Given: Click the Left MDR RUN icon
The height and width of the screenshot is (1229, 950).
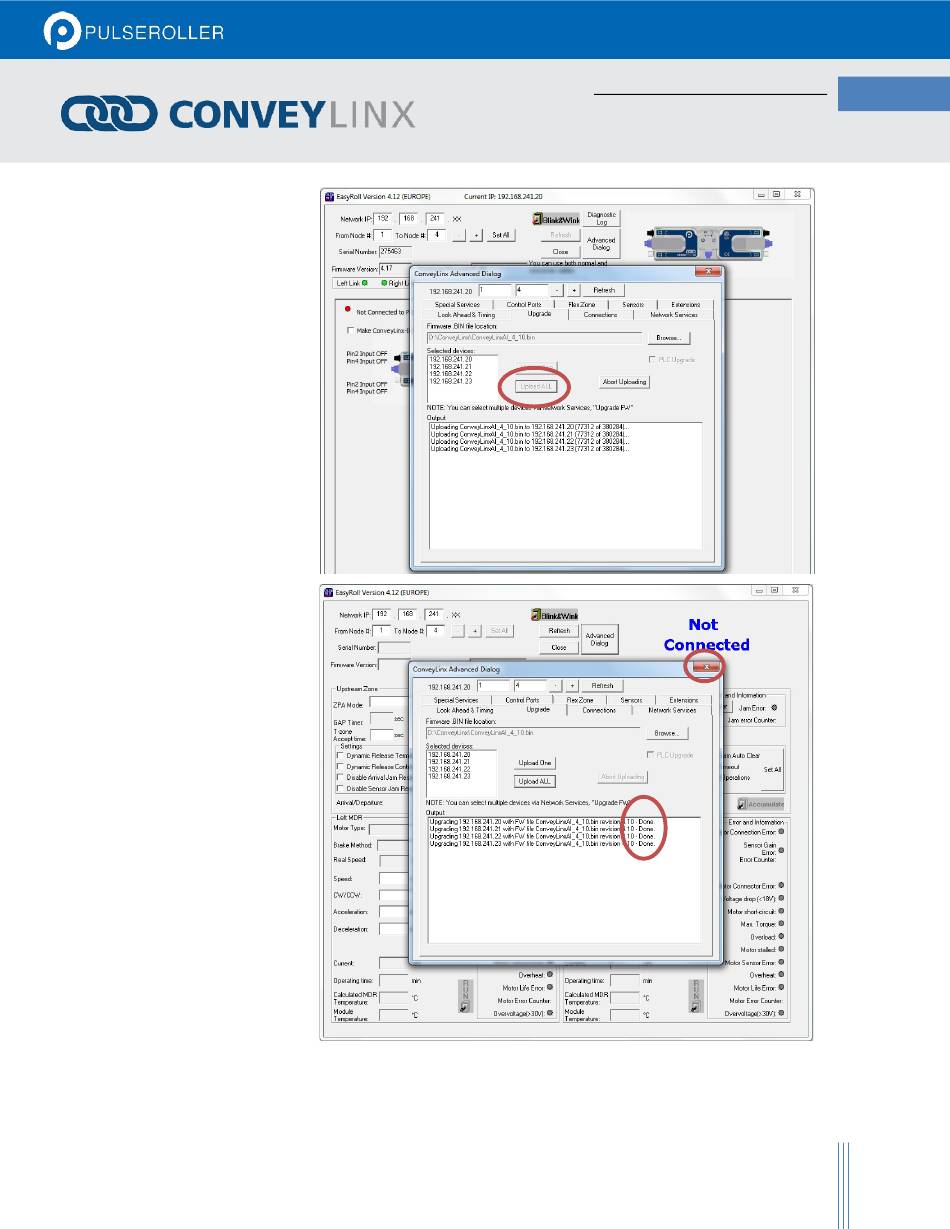Looking at the screenshot, I should (464, 995).
